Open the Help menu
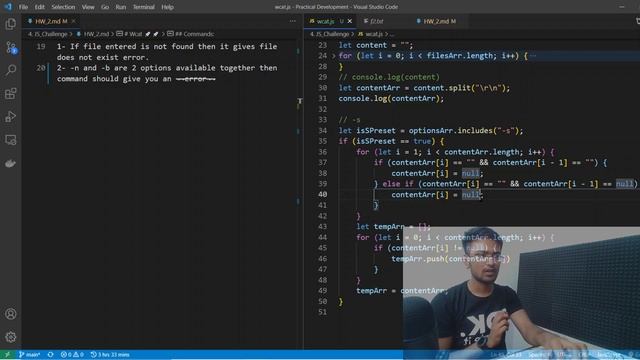This screenshot has height=360, width=640. (x=167, y=7)
